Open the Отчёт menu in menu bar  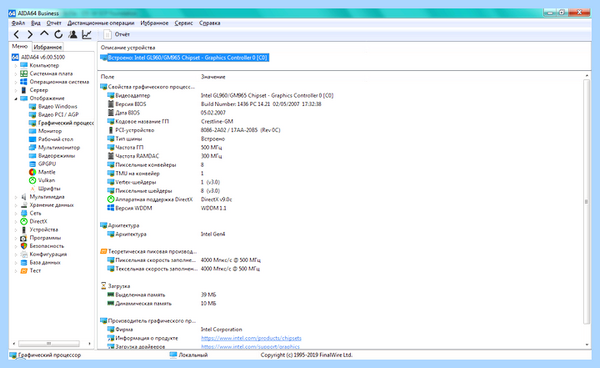tap(54, 23)
